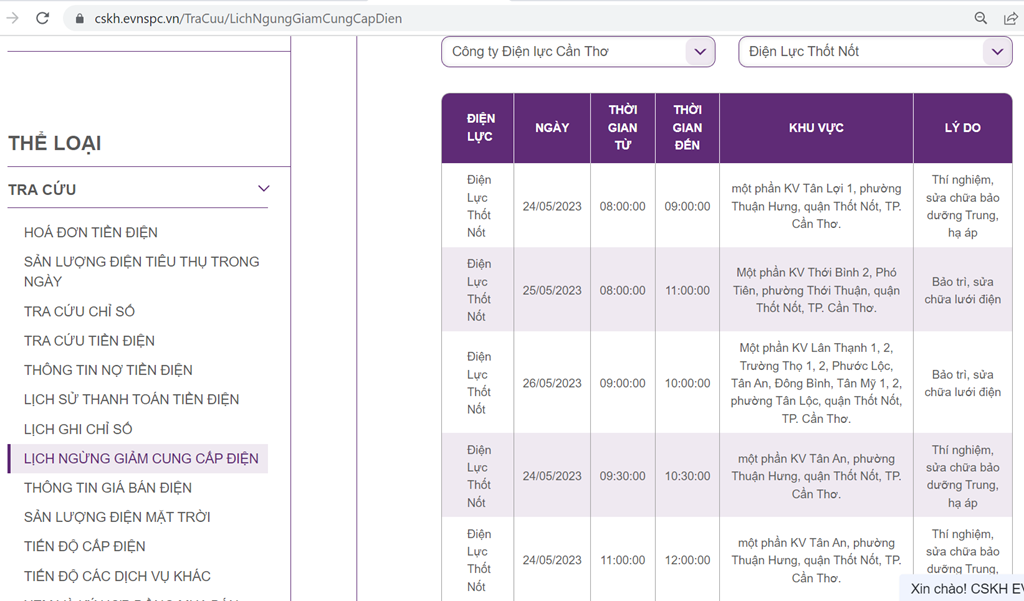The width and height of the screenshot is (1024, 601).
Task: Click the 26/05/2023 row reason cell
Action: (x=963, y=383)
